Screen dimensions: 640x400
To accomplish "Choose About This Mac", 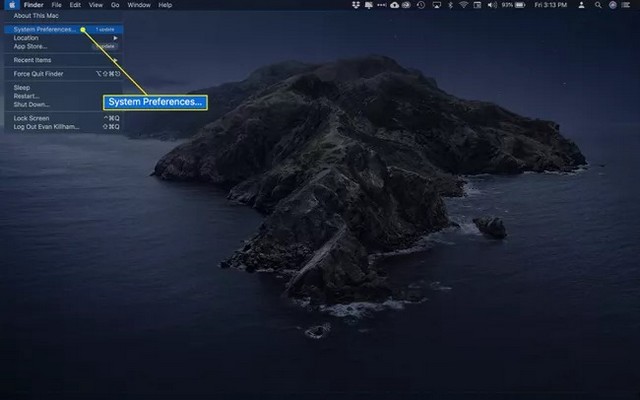I will pos(39,16).
